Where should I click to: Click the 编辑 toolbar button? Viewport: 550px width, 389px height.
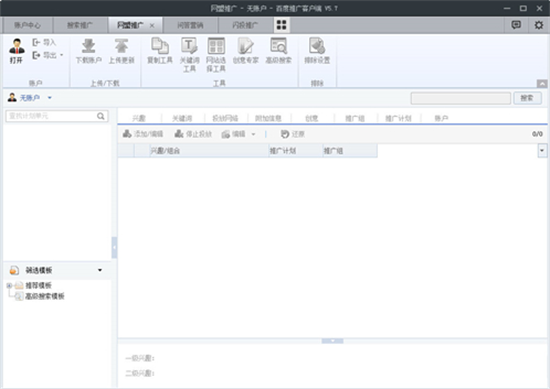pos(234,134)
